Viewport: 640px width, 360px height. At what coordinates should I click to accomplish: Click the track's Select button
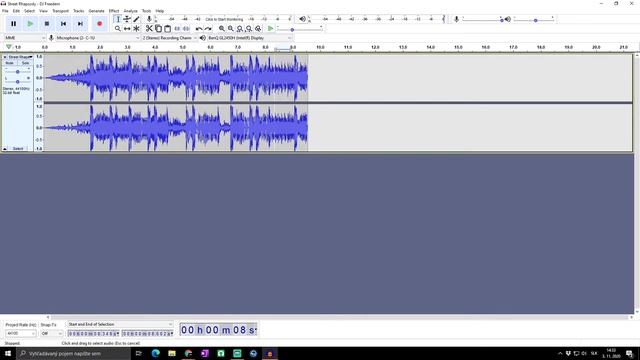18,149
